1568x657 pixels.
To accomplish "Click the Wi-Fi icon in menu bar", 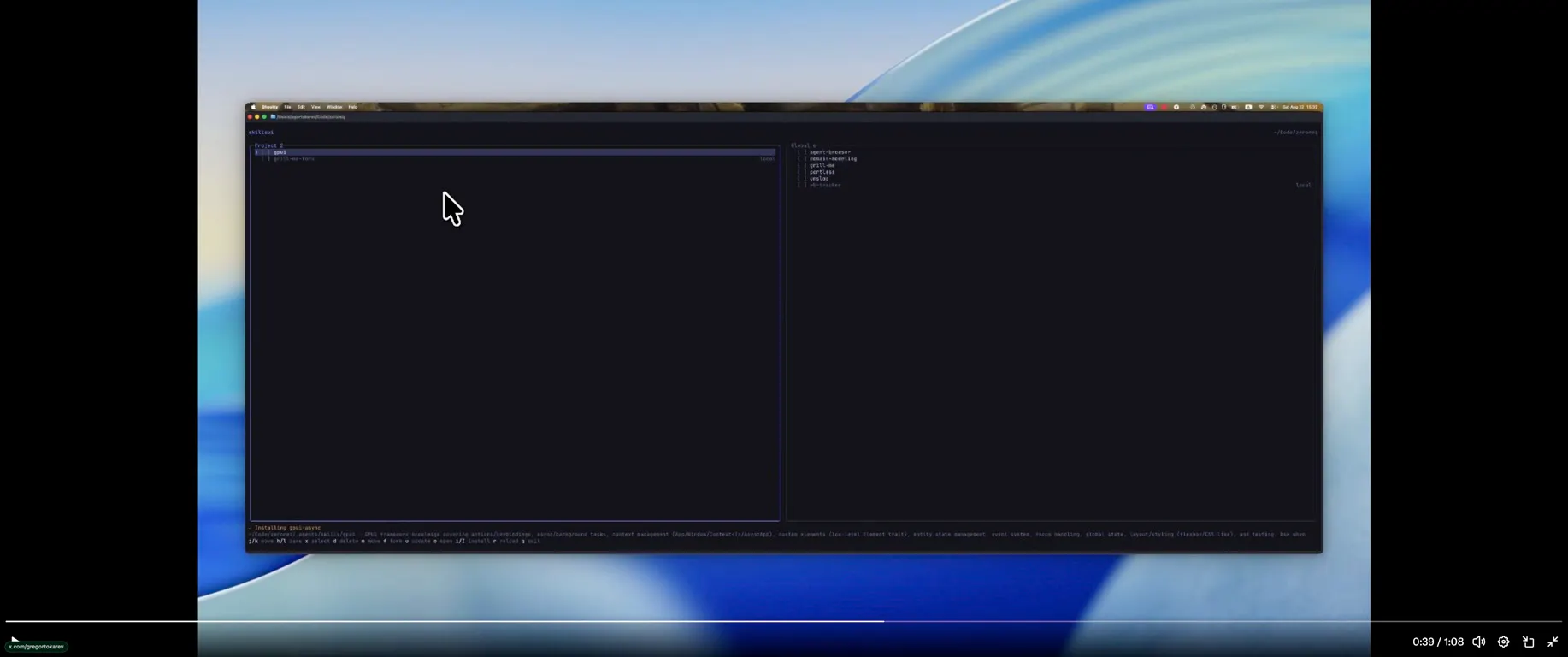I will click(x=1261, y=107).
